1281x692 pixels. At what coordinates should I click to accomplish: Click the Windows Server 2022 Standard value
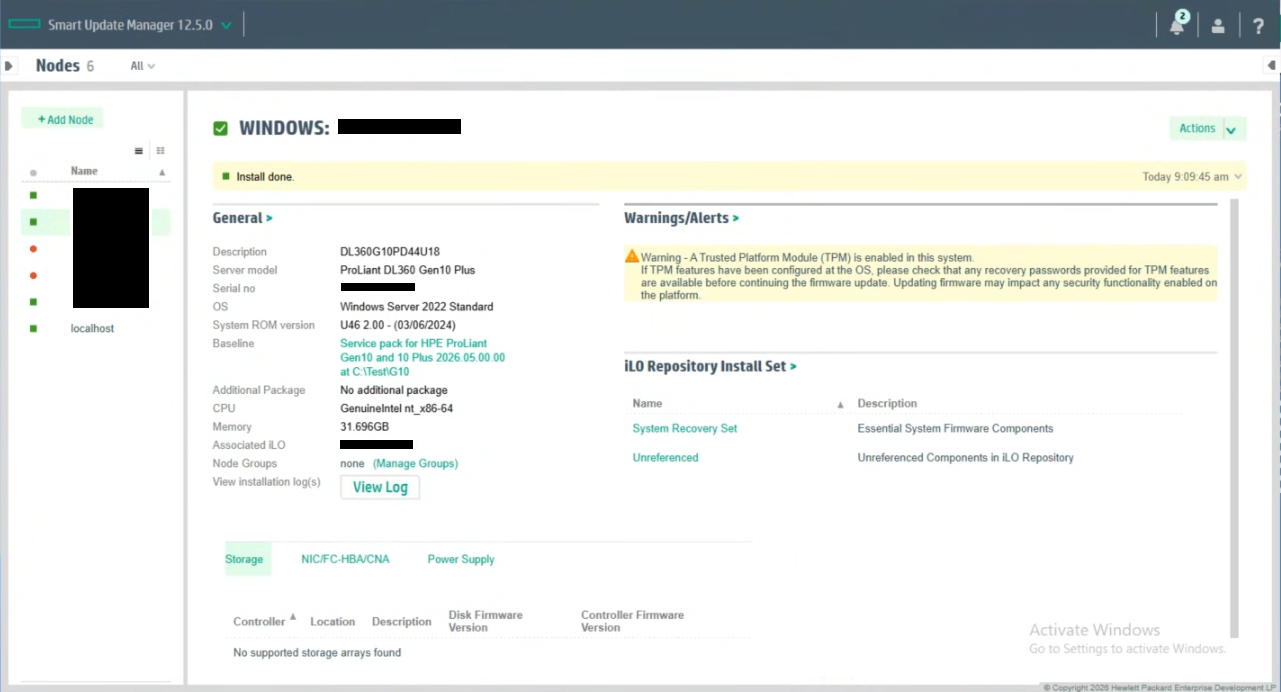click(416, 307)
